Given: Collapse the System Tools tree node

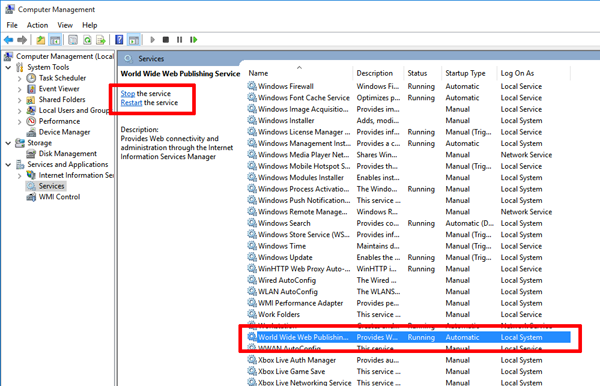Looking at the screenshot, I should point(8,67).
